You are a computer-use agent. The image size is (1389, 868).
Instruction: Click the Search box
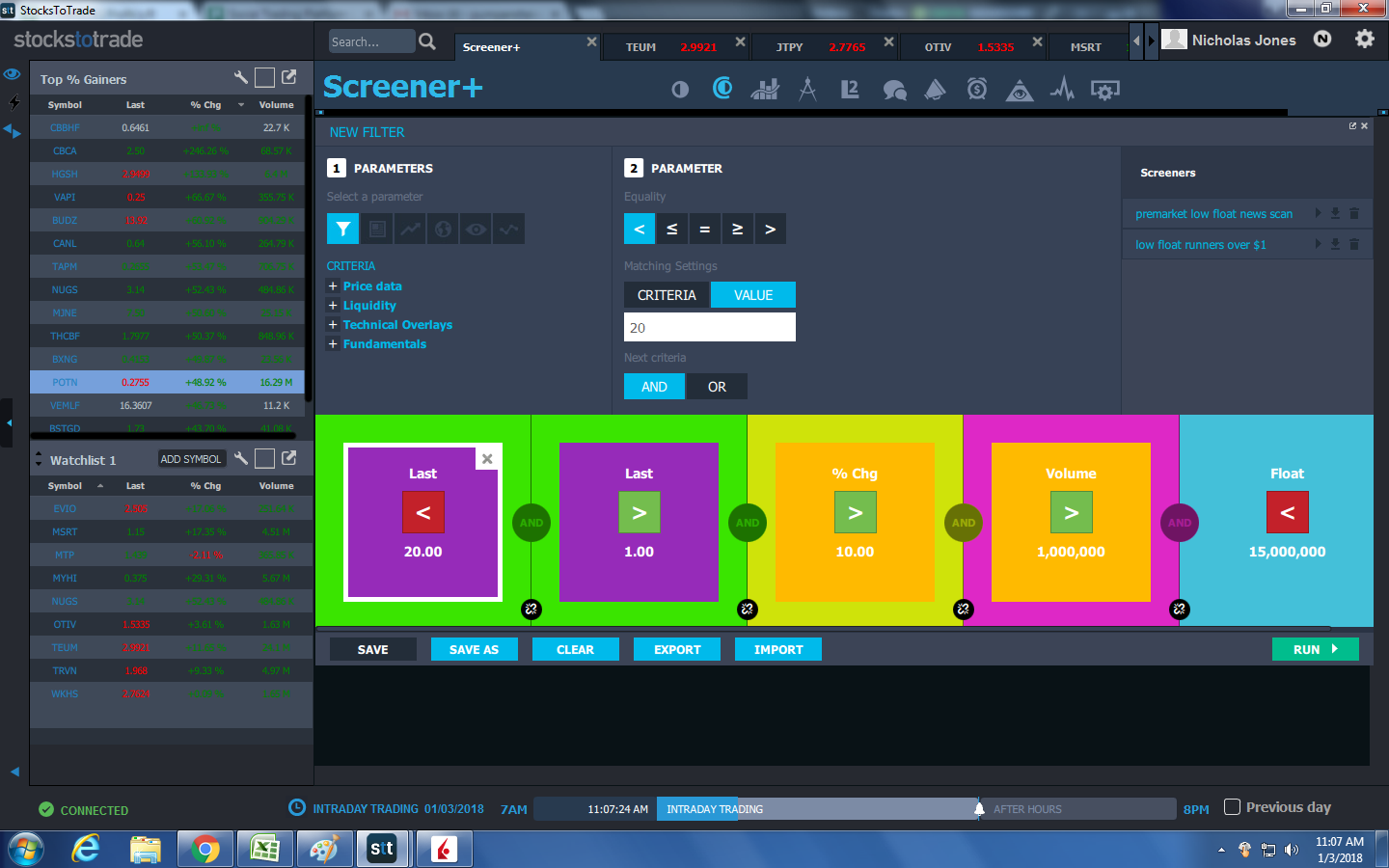pos(371,41)
